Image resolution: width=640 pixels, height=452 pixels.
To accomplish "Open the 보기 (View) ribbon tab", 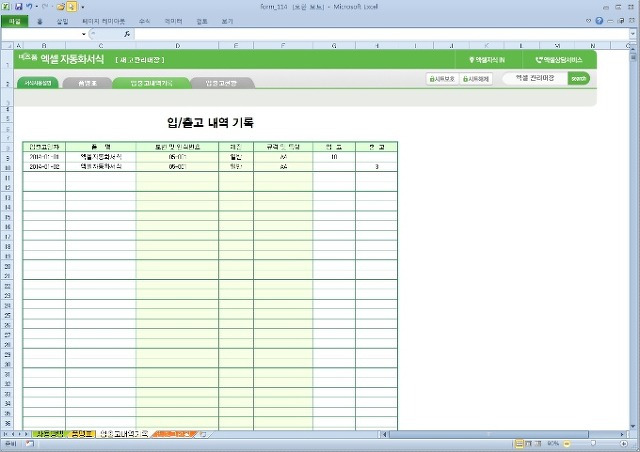I will click(227, 21).
